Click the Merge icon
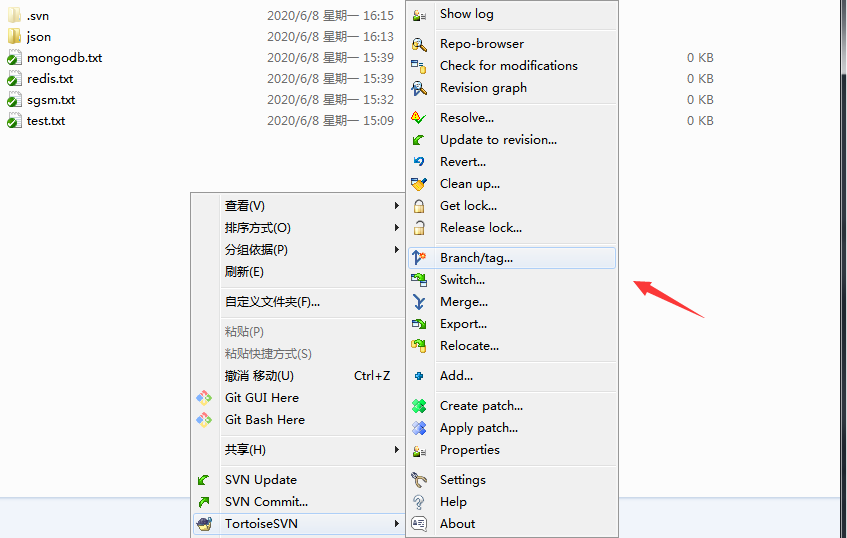 point(419,302)
